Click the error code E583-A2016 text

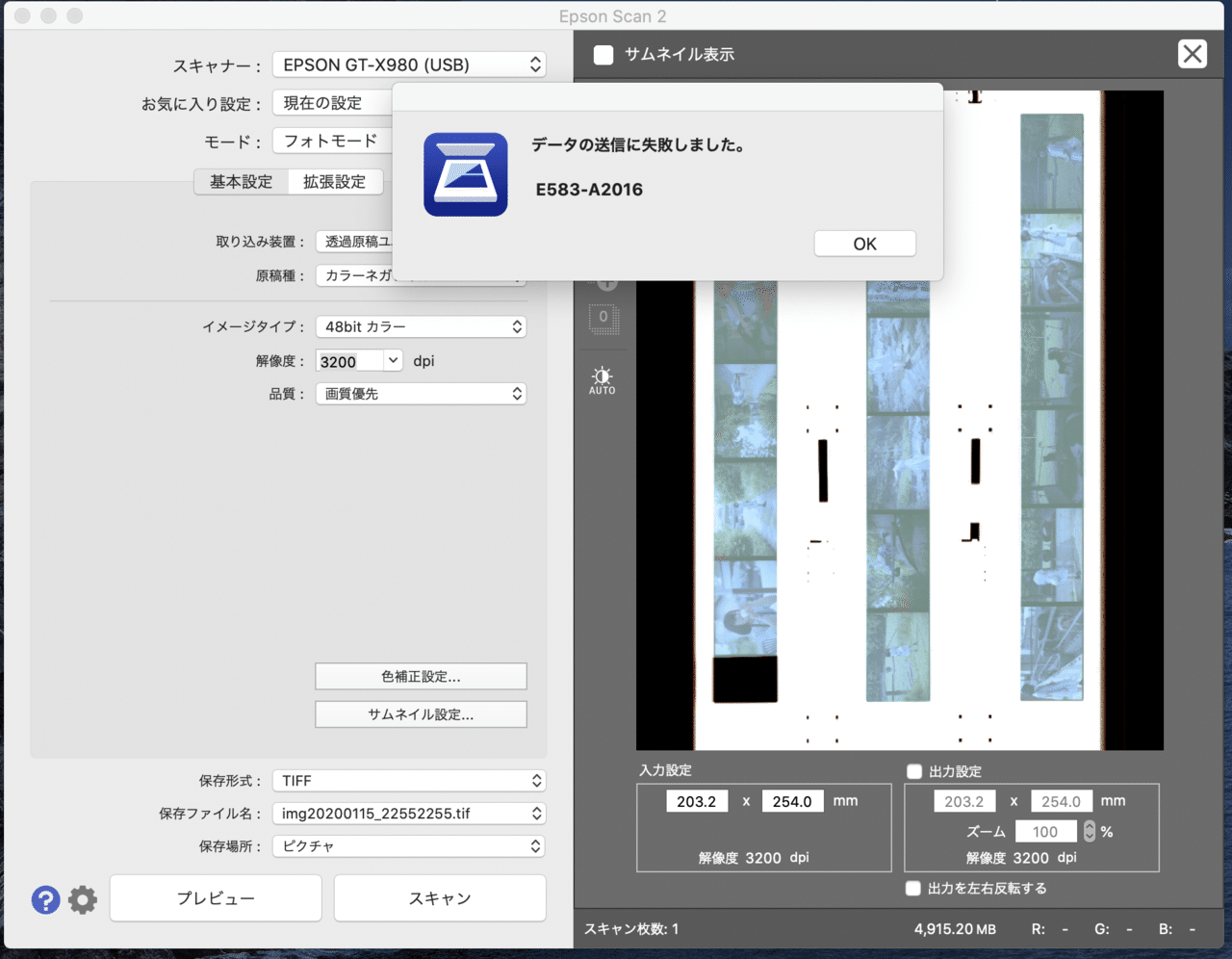click(x=589, y=190)
